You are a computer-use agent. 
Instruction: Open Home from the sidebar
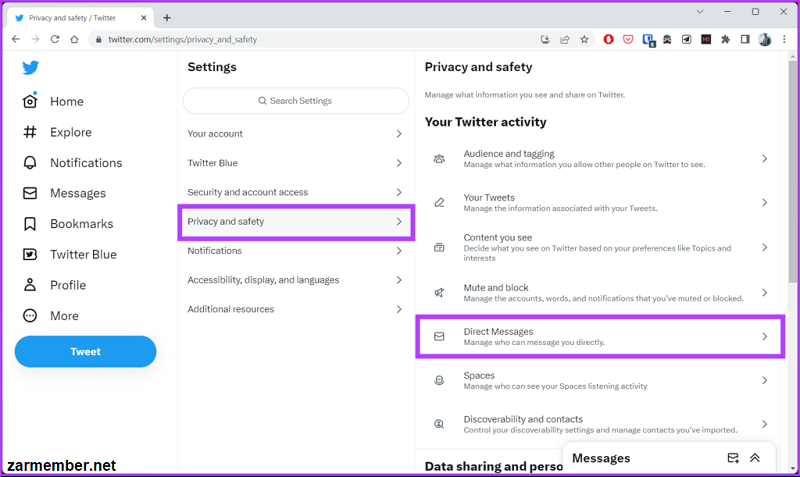click(53, 101)
